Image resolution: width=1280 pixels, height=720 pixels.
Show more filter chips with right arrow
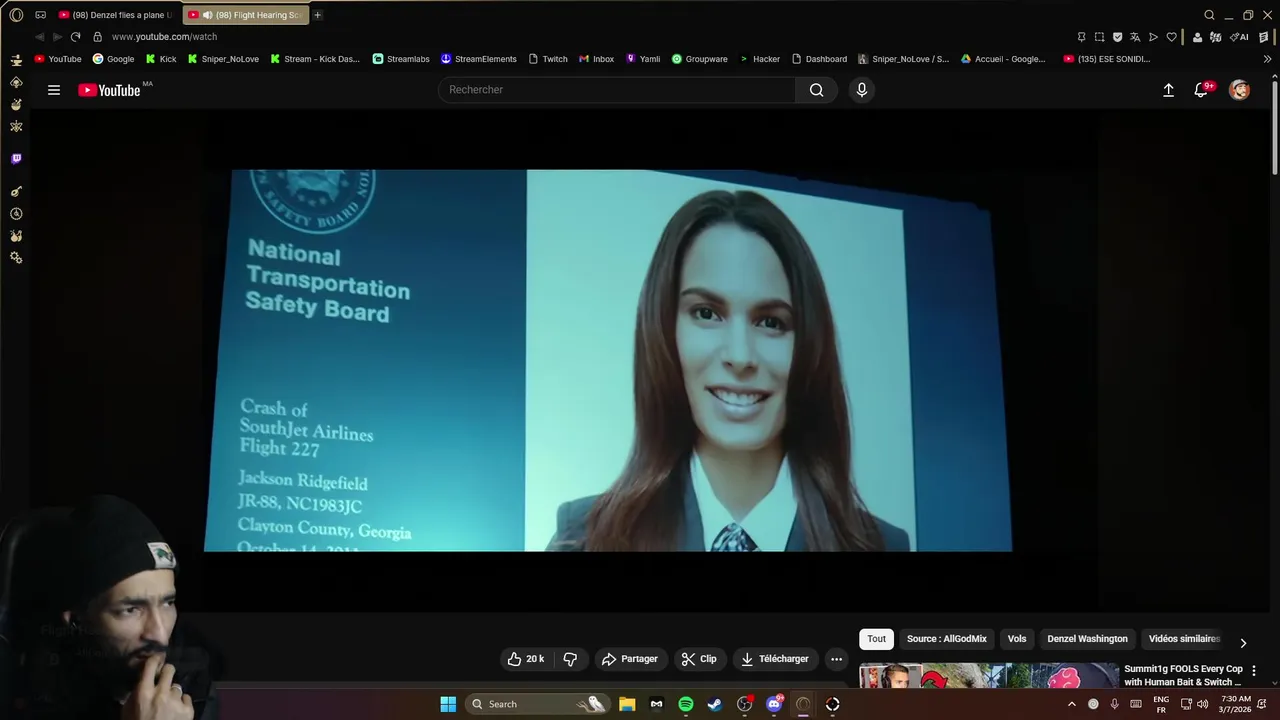1243,643
